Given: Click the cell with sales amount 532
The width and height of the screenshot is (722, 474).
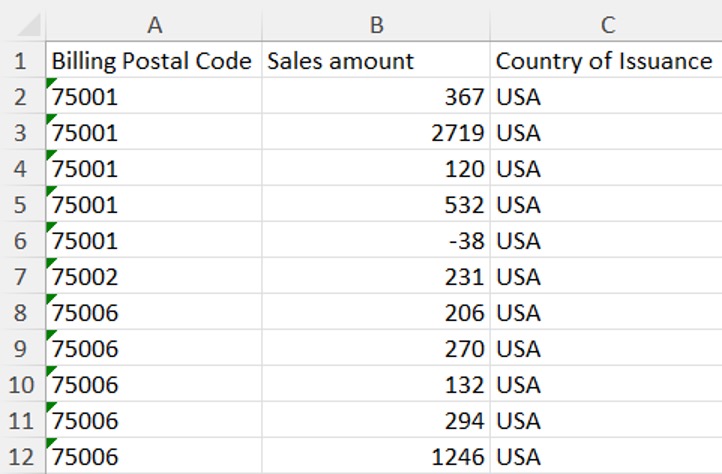Looking at the screenshot, I should 376,205.
